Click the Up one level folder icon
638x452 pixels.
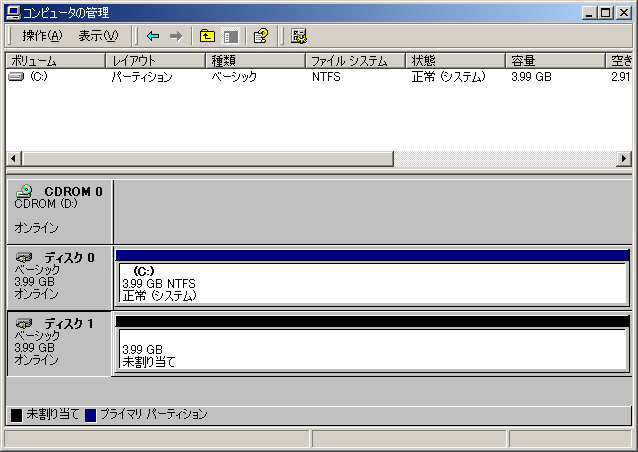pos(207,36)
